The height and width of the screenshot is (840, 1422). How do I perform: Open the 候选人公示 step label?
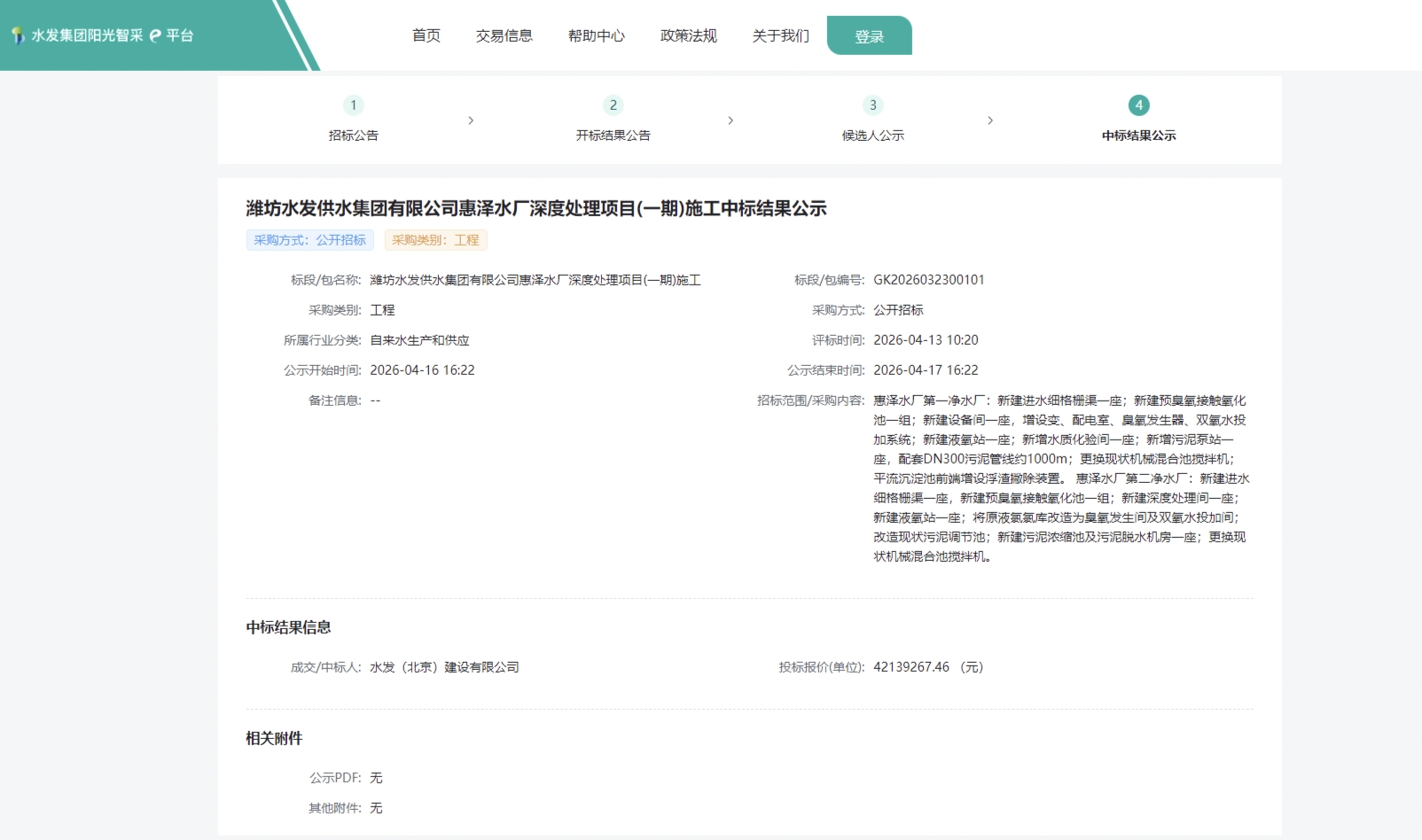pos(873,136)
